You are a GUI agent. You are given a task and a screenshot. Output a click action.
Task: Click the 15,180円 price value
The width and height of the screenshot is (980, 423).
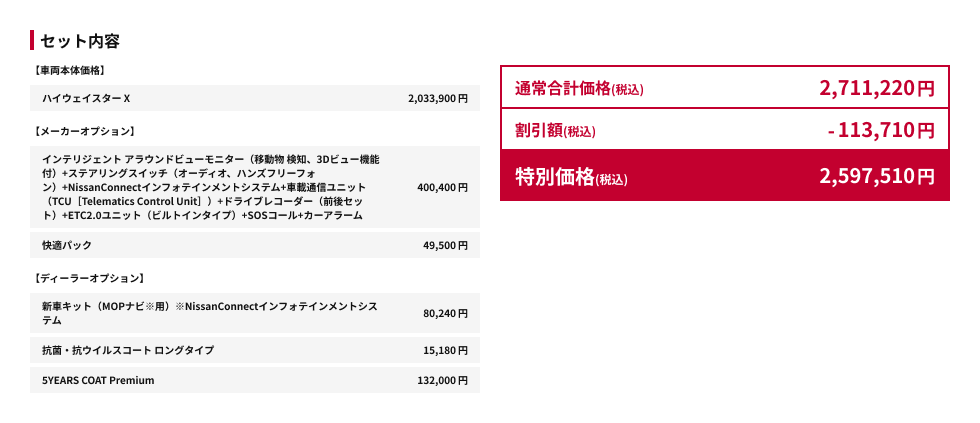(445, 350)
